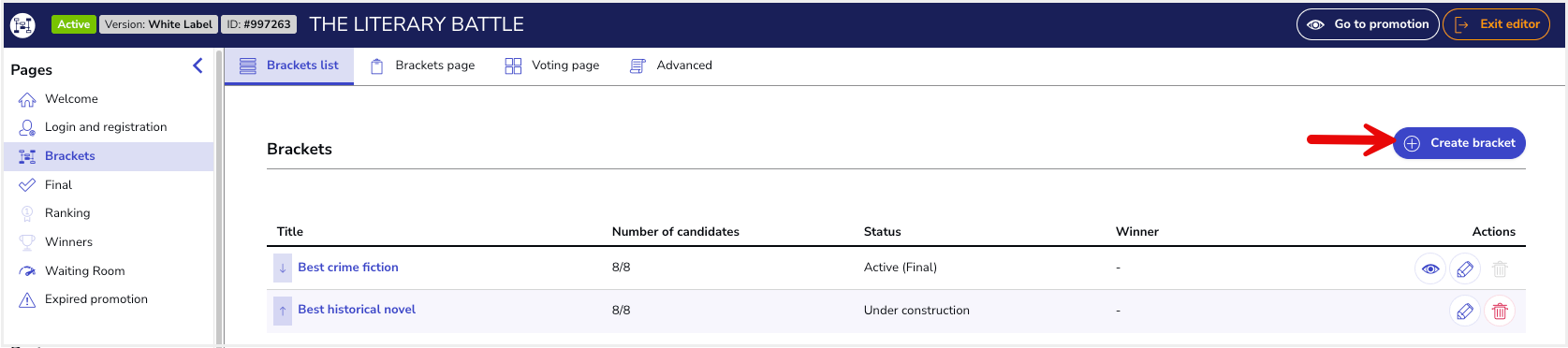Exit the editor

1496,24
